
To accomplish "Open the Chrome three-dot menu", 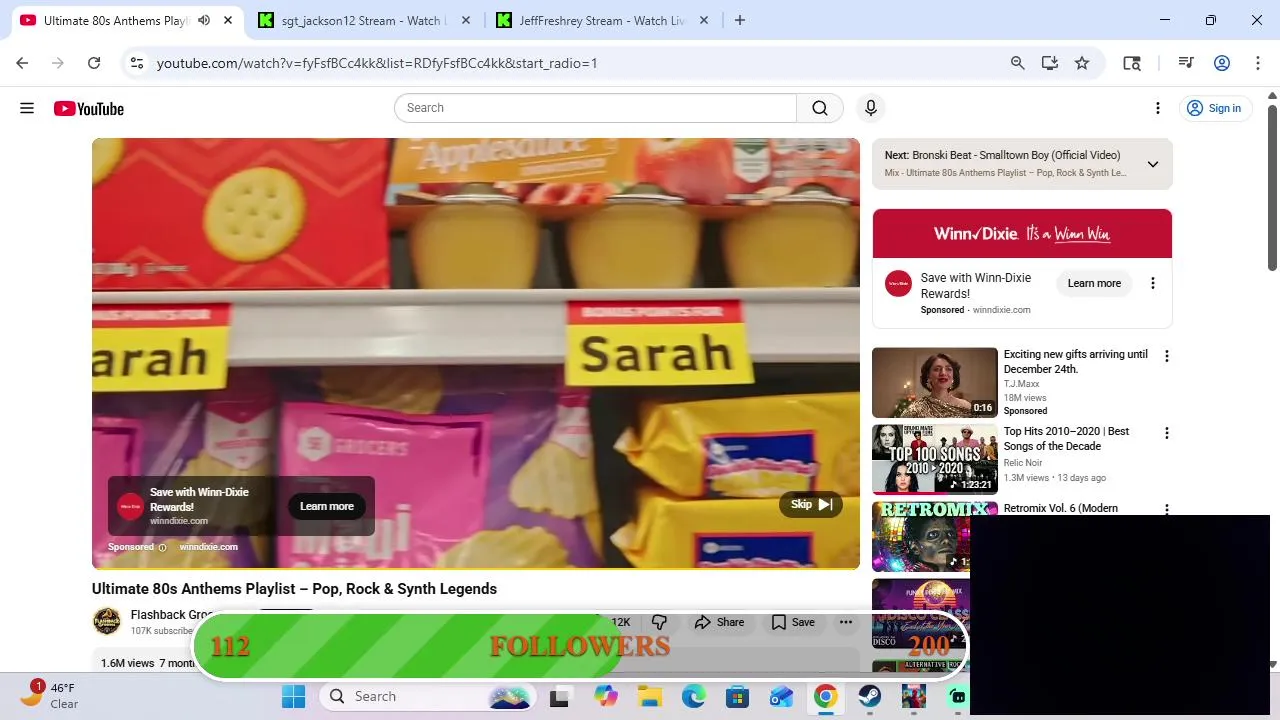I will (x=1258, y=63).
